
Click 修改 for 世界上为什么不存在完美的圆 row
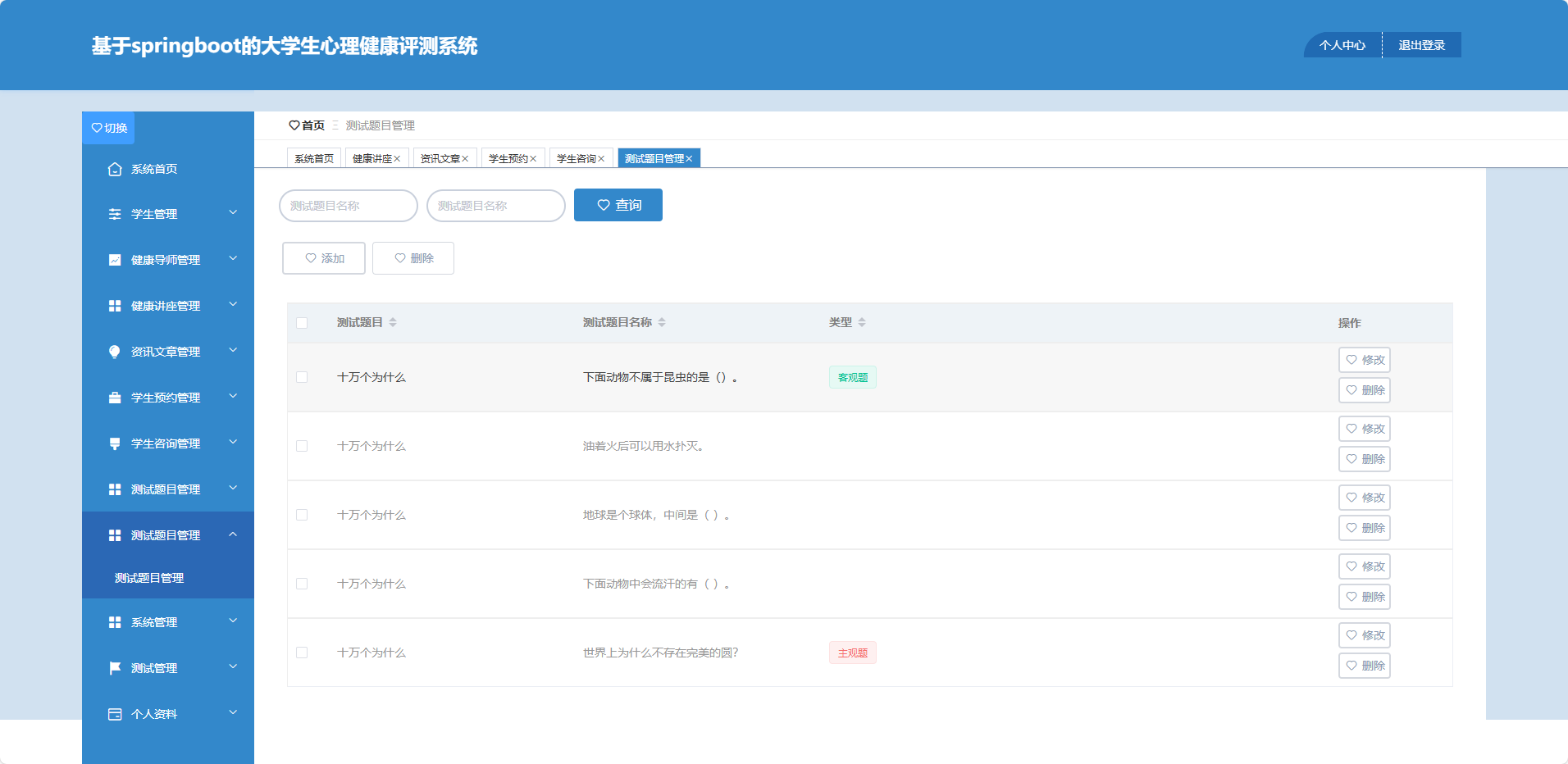pyautogui.click(x=1365, y=635)
